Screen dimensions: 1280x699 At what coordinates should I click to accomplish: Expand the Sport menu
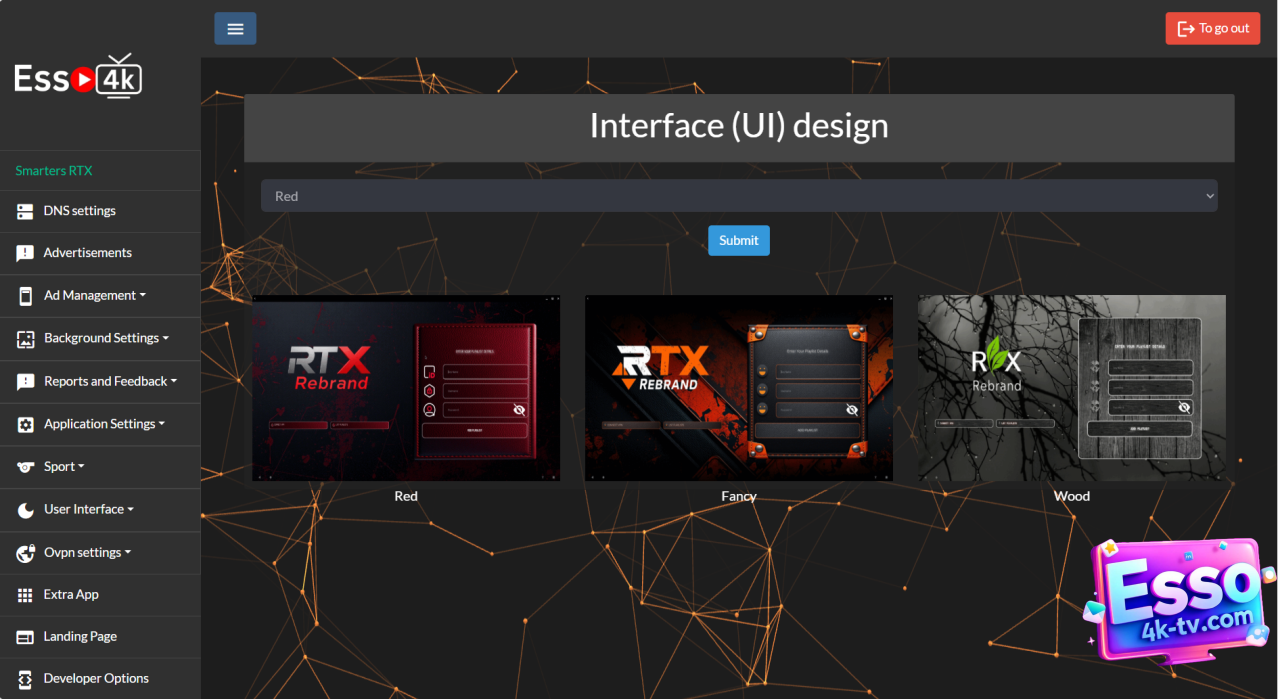pyautogui.click(x=64, y=467)
